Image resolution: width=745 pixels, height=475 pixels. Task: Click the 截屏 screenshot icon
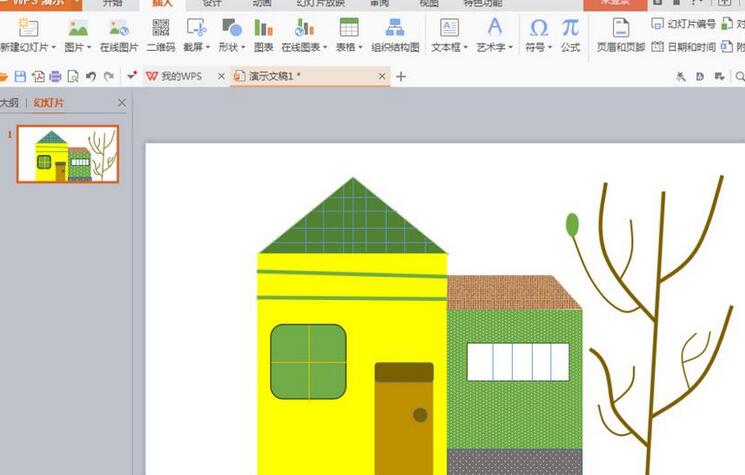pos(196,28)
